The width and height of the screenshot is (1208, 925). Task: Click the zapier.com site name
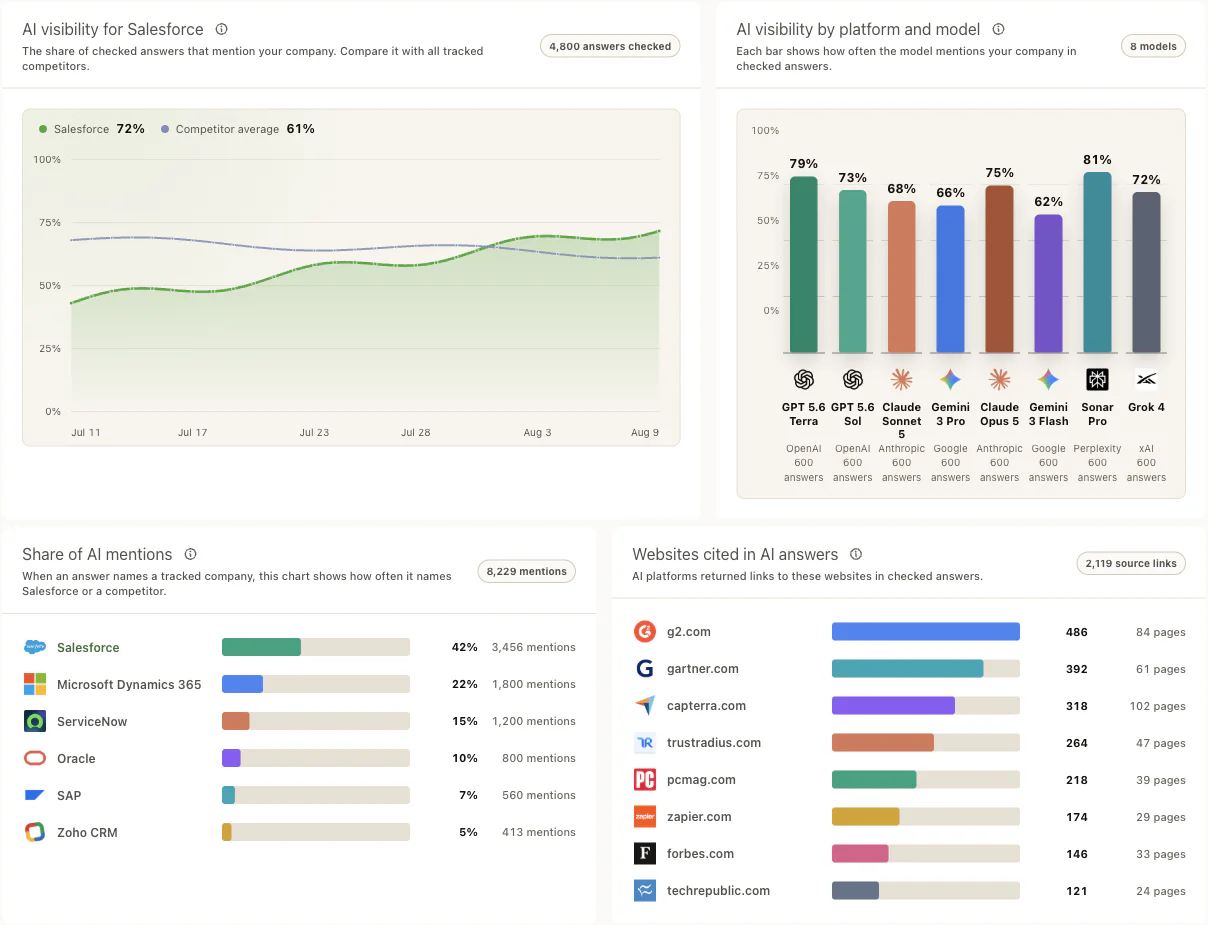click(x=699, y=817)
